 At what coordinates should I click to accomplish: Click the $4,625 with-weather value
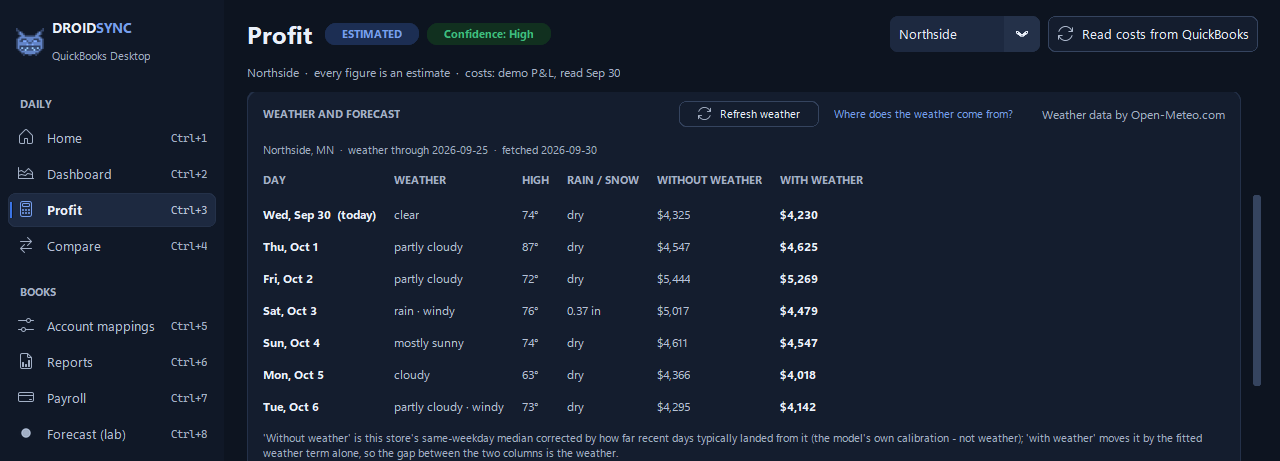pyautogui.click(x=799, y=247)
